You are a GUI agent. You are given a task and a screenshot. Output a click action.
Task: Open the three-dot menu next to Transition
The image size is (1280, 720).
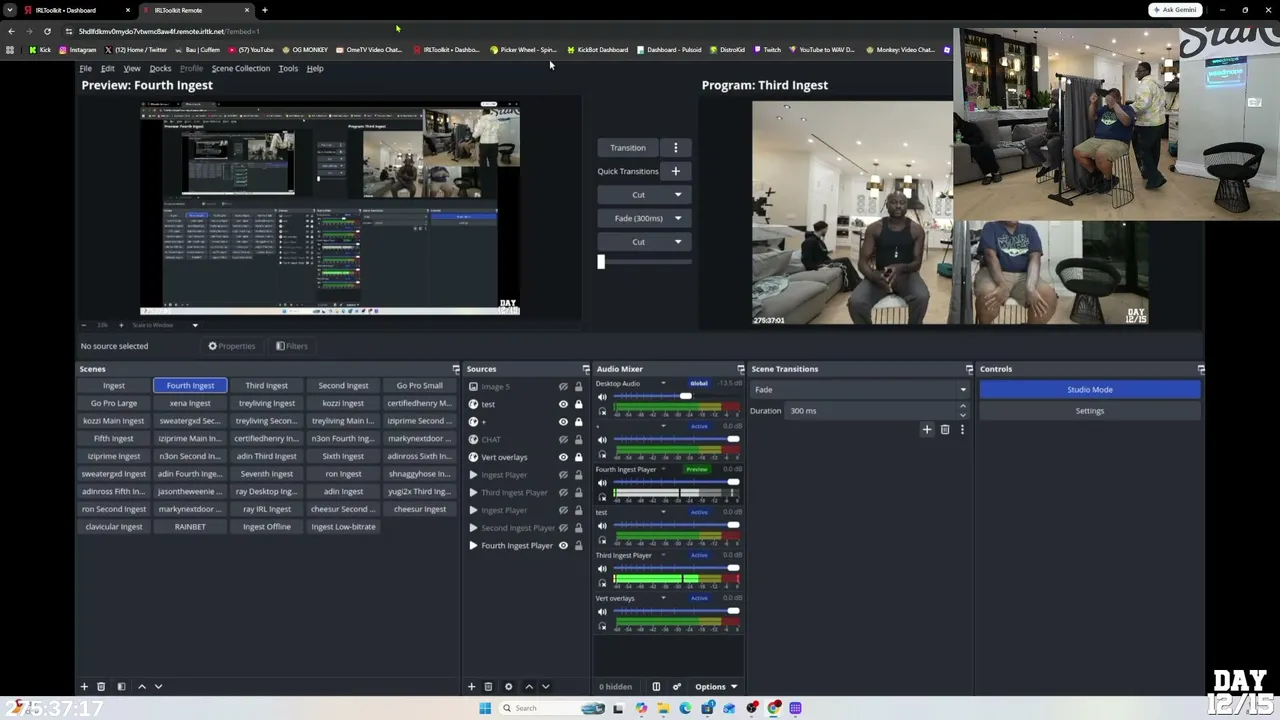675,148
